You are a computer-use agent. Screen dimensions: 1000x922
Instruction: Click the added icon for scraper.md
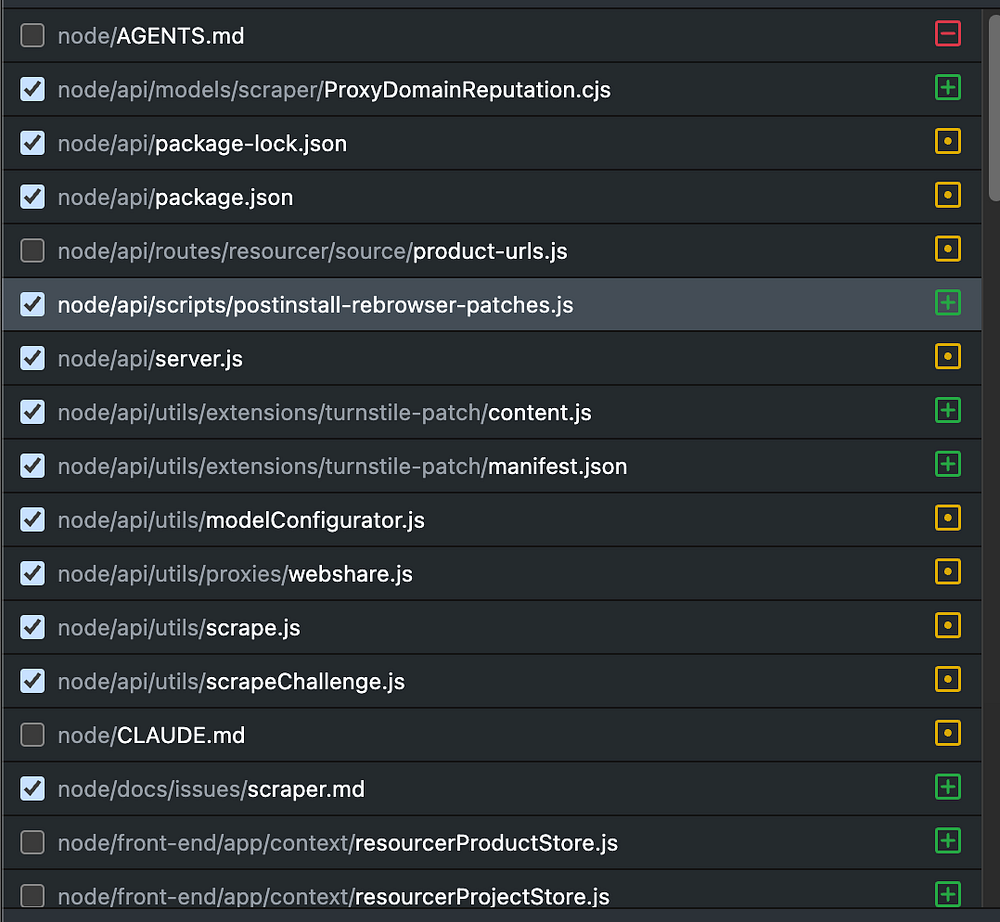[947, 788]
